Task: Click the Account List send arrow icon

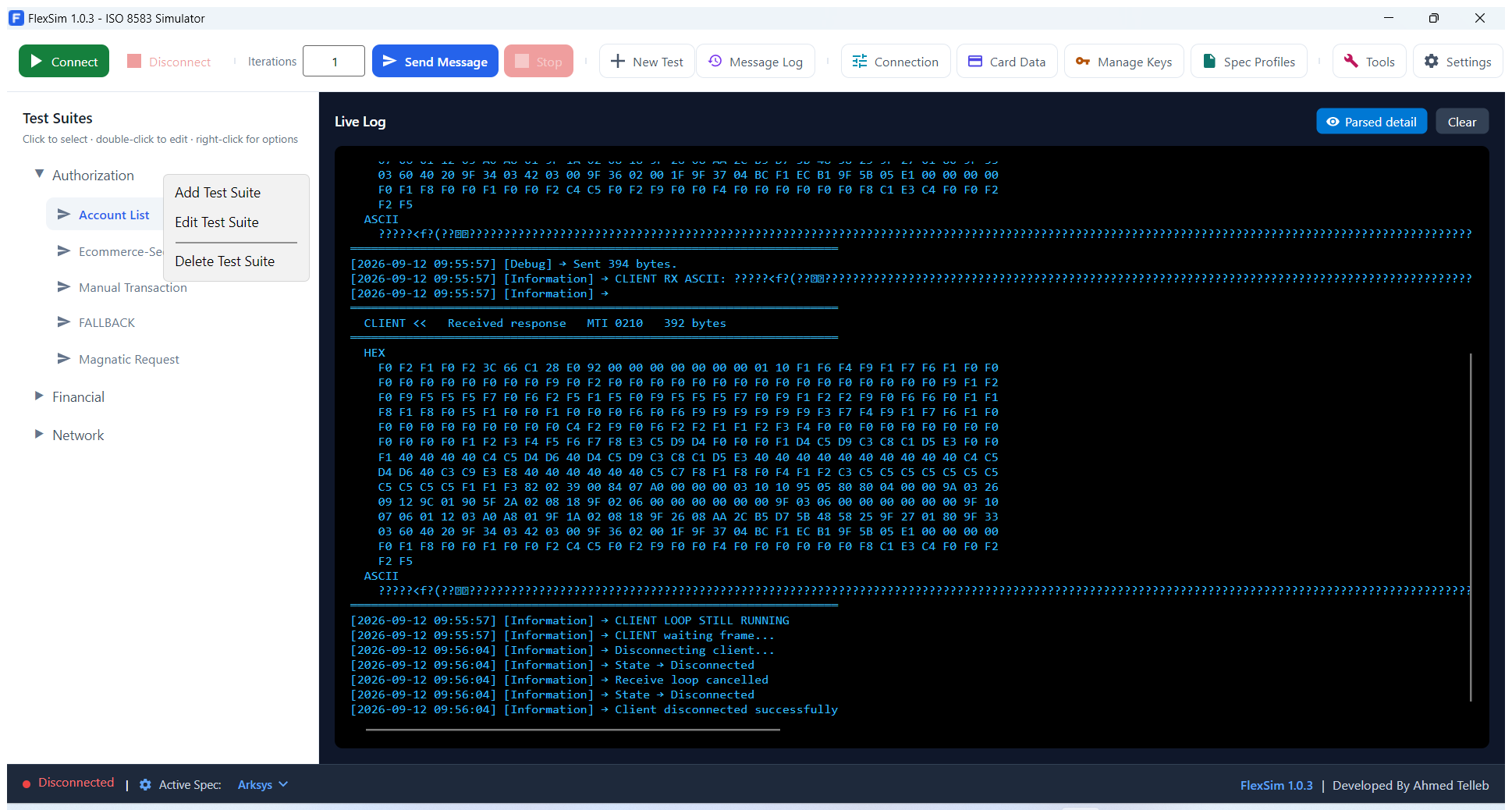Action: tap(64, 214)
